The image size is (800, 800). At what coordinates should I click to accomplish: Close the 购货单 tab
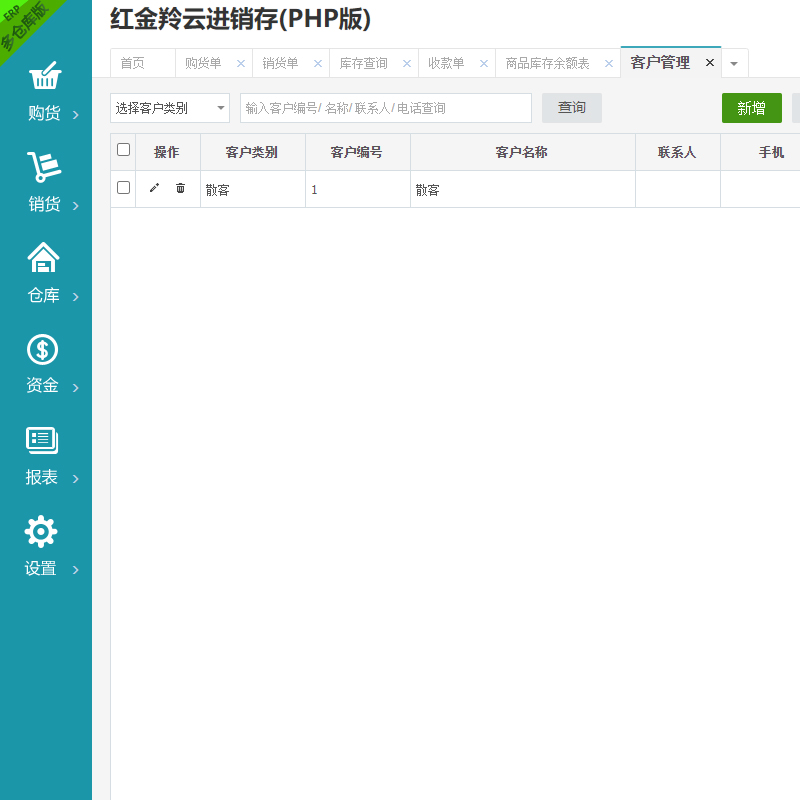click(241, 63)
